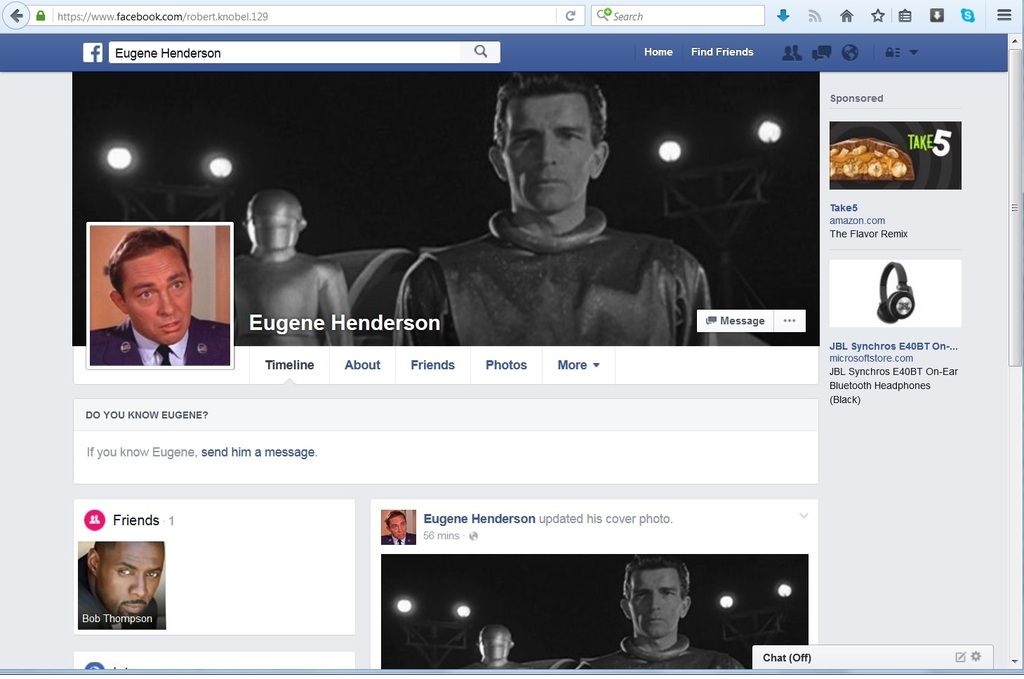The height and width of the screenshot is (679, 1024).
Task: Click the 'DO YOU KNOW EUGENE?' heading
Action: (x=147, y=415)
